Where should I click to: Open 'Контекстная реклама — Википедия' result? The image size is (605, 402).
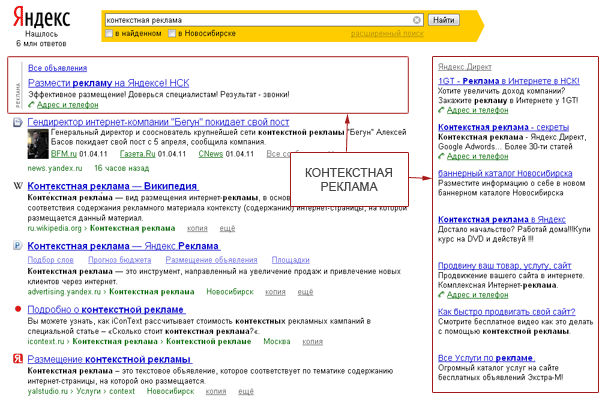[x=113, y=186]
